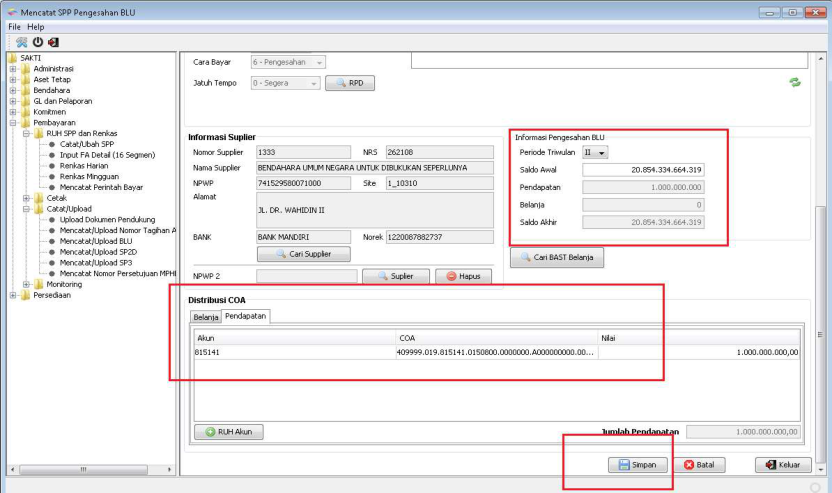Click the red exit door toolbar icon
This screenshot has height=493, width=832.
pos(52,42)
